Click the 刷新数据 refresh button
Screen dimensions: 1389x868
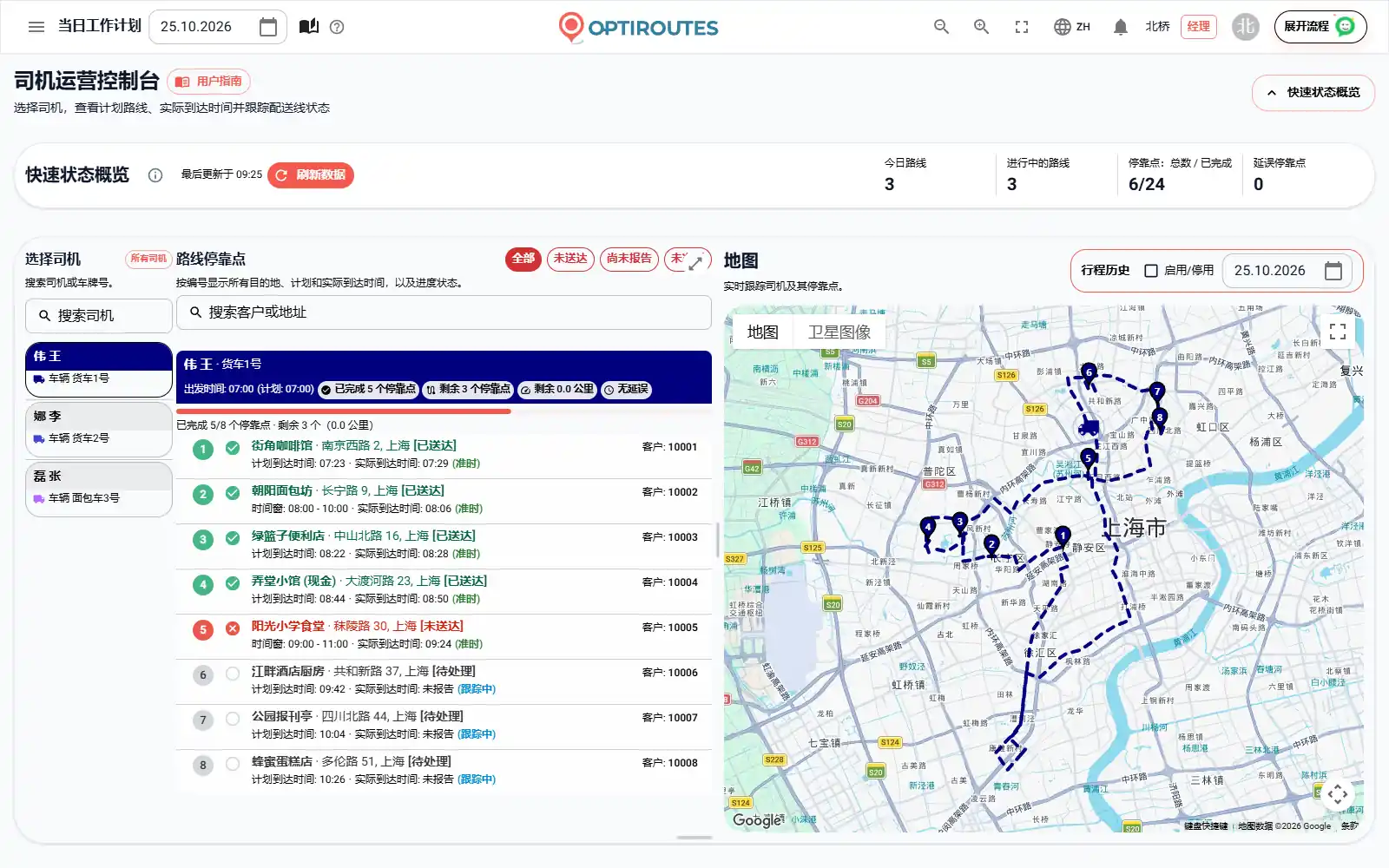(x=311, y=175)
